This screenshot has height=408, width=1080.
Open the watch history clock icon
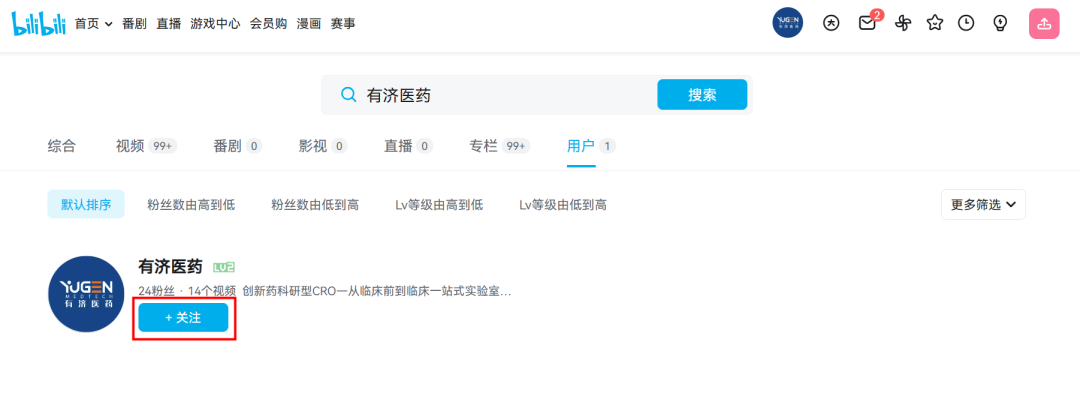pyautogui.click(x=966, y=23)
